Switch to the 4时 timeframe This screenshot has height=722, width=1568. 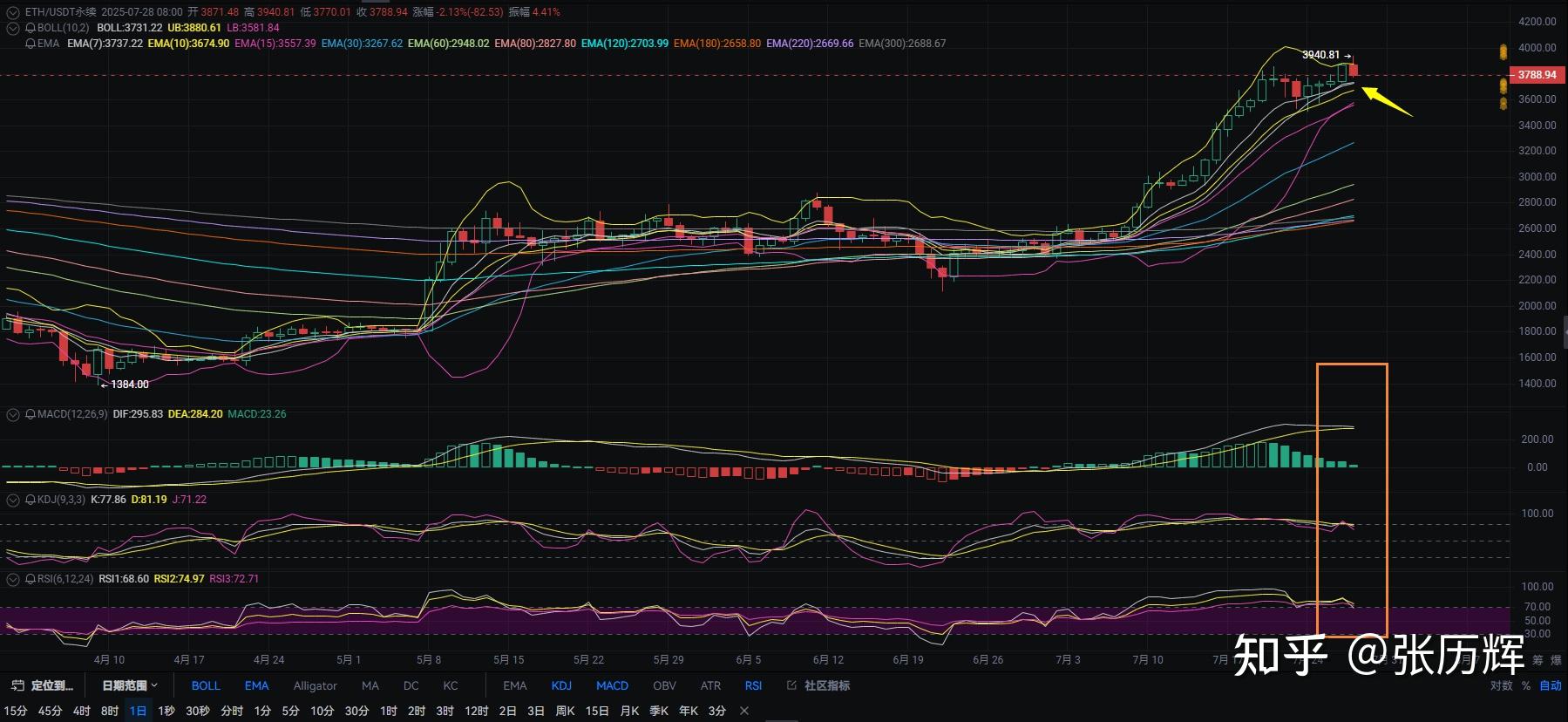click(x=81, y=711)
